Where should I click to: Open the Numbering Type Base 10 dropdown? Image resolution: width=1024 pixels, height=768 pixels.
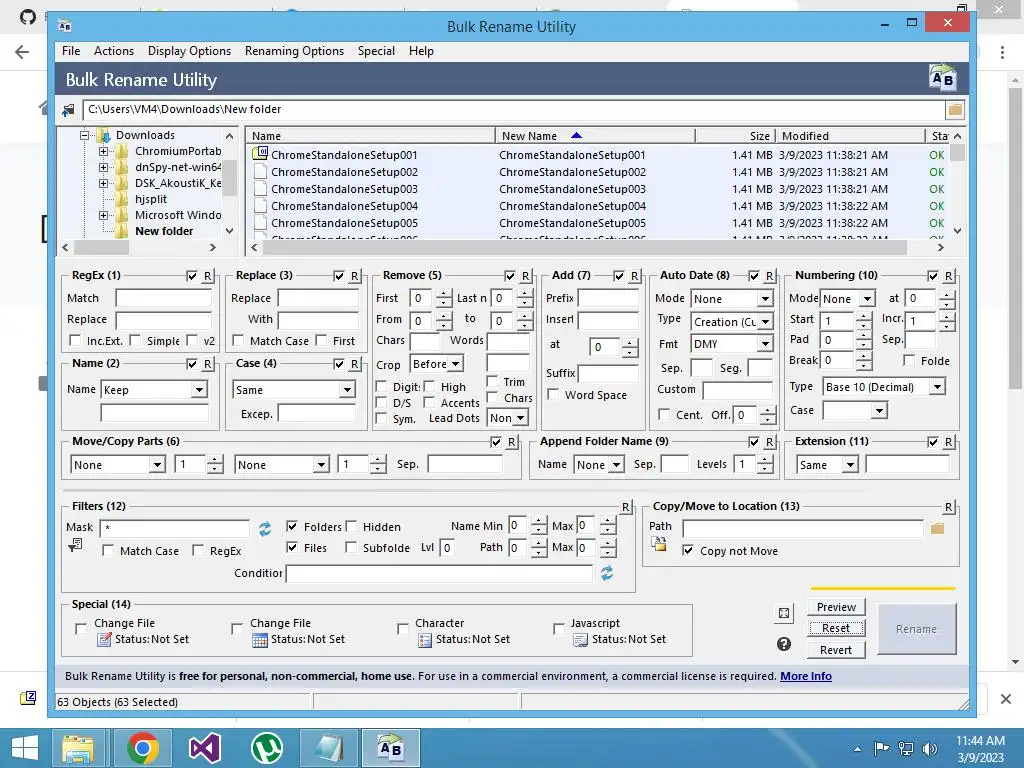(937, 387)
